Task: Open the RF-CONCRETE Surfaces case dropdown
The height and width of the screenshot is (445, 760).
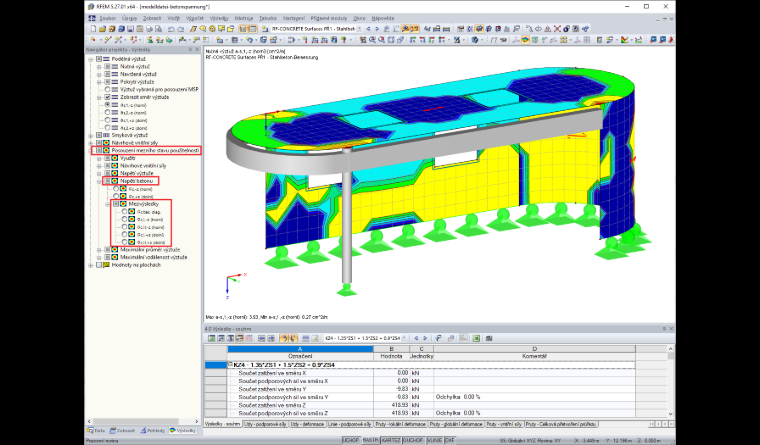Action: 360,29
